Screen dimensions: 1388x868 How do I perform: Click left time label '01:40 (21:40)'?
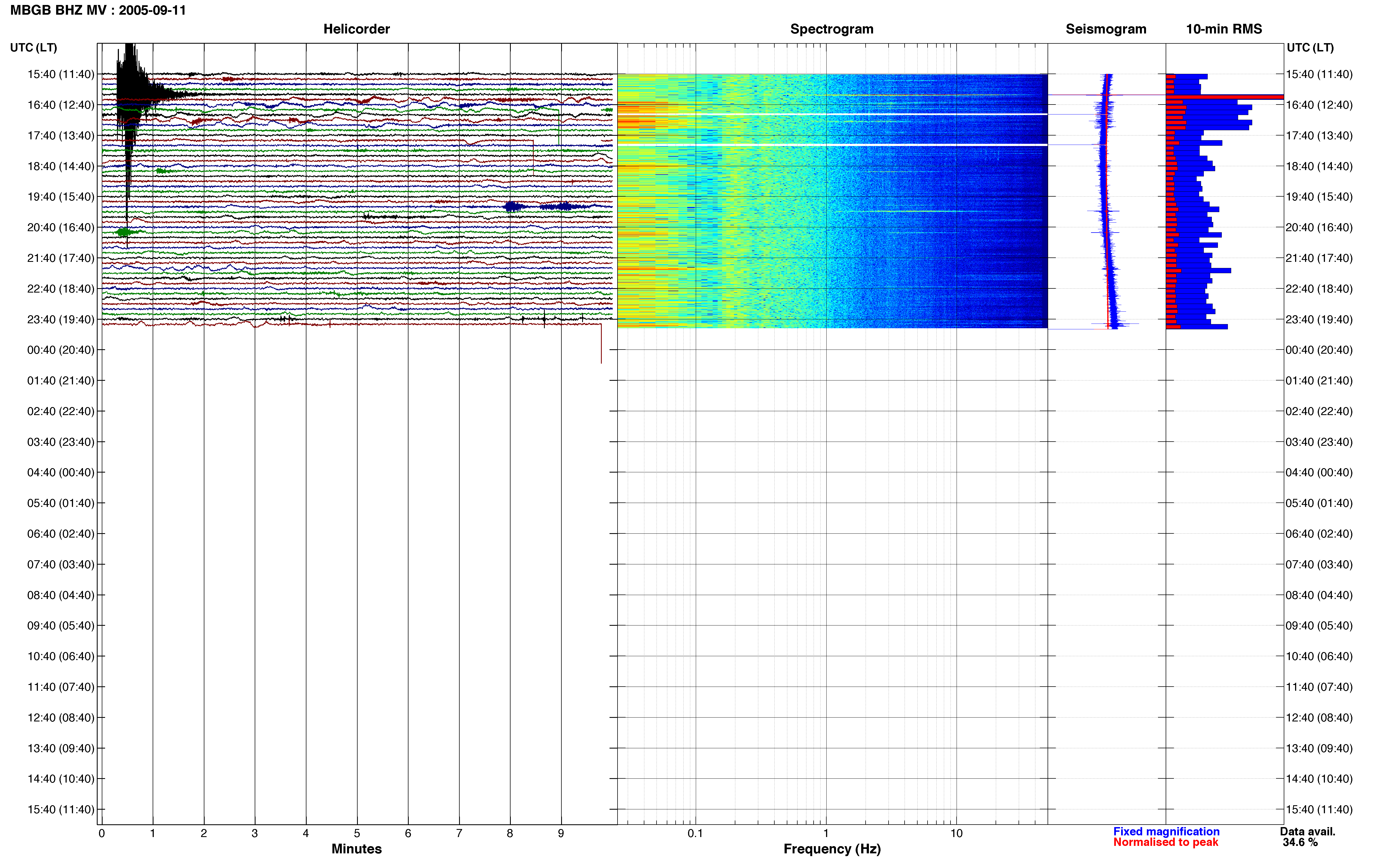[61, 380]
